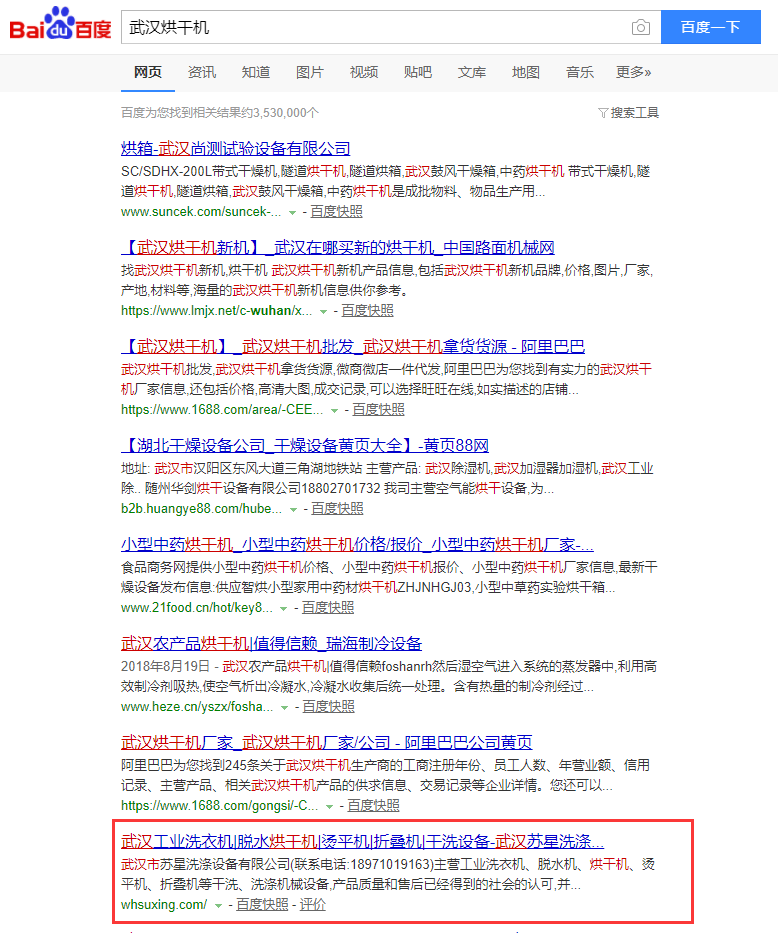Open 搜索工具 filter options
Image resolution: width=778 pixels, height=933 pixels.
tap(629, 112)
